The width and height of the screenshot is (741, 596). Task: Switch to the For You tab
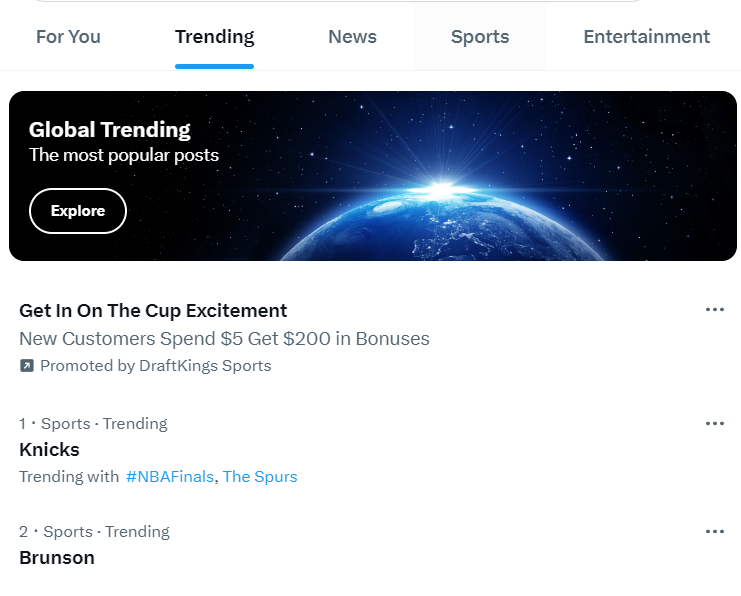point(69,37)
